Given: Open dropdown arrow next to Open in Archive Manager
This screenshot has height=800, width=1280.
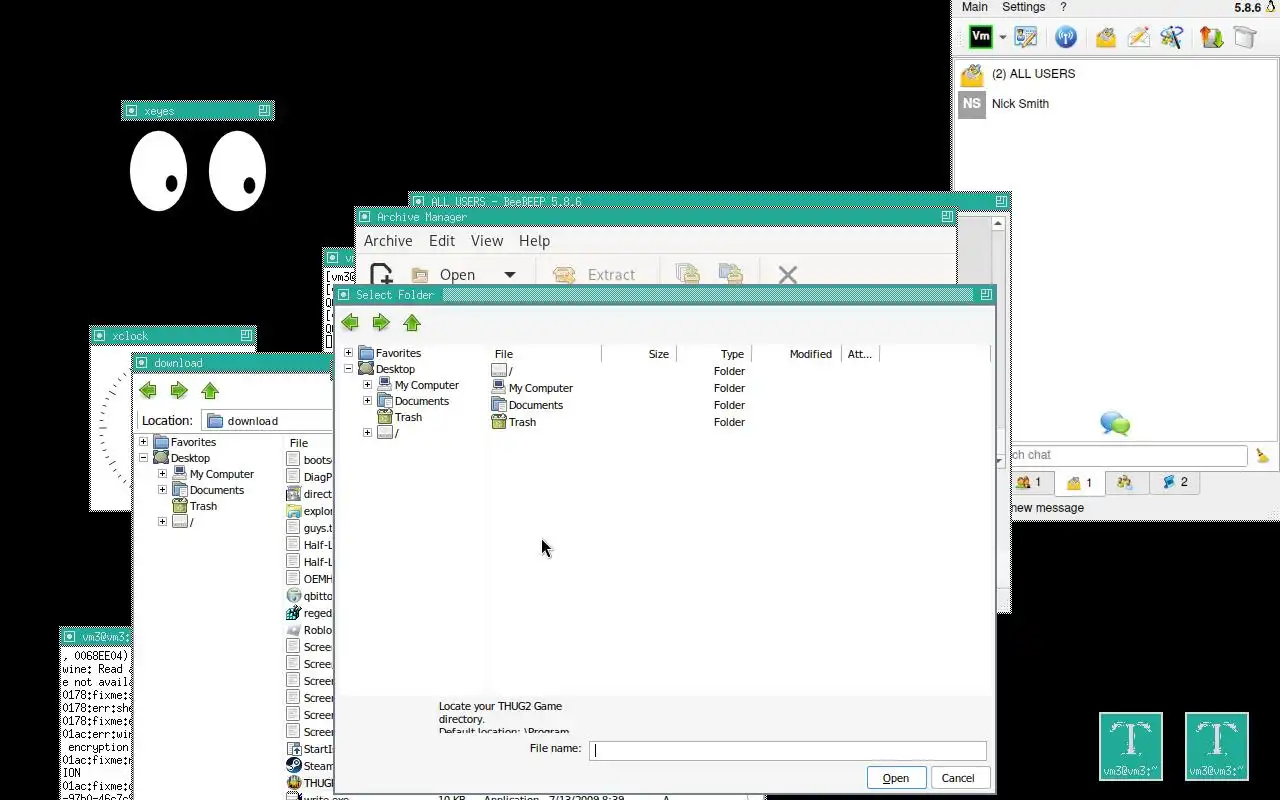Looking at the screenshot, I should [509, 275].
